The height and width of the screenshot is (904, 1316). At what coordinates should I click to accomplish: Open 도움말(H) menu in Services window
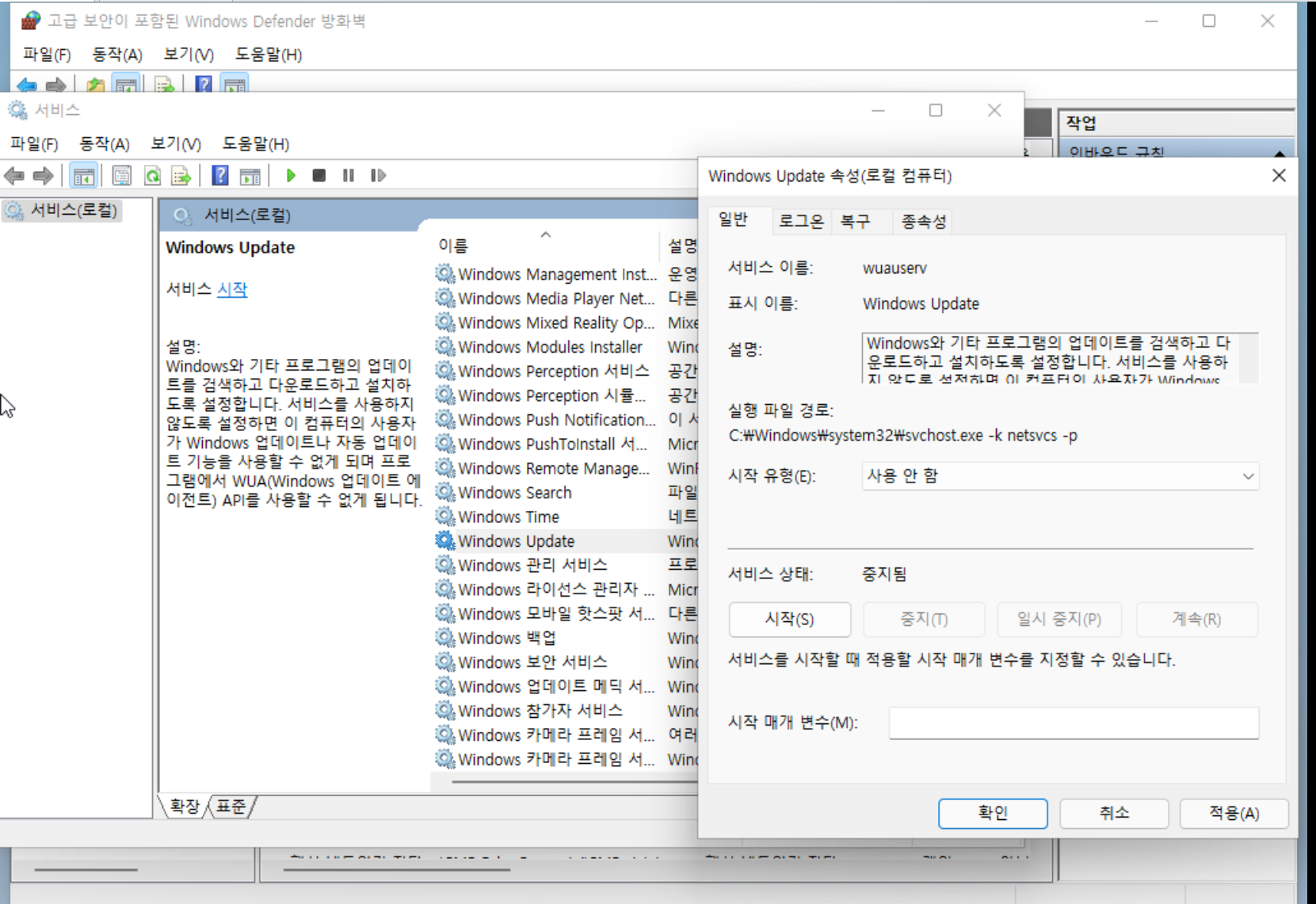click(x=255, y=144)
